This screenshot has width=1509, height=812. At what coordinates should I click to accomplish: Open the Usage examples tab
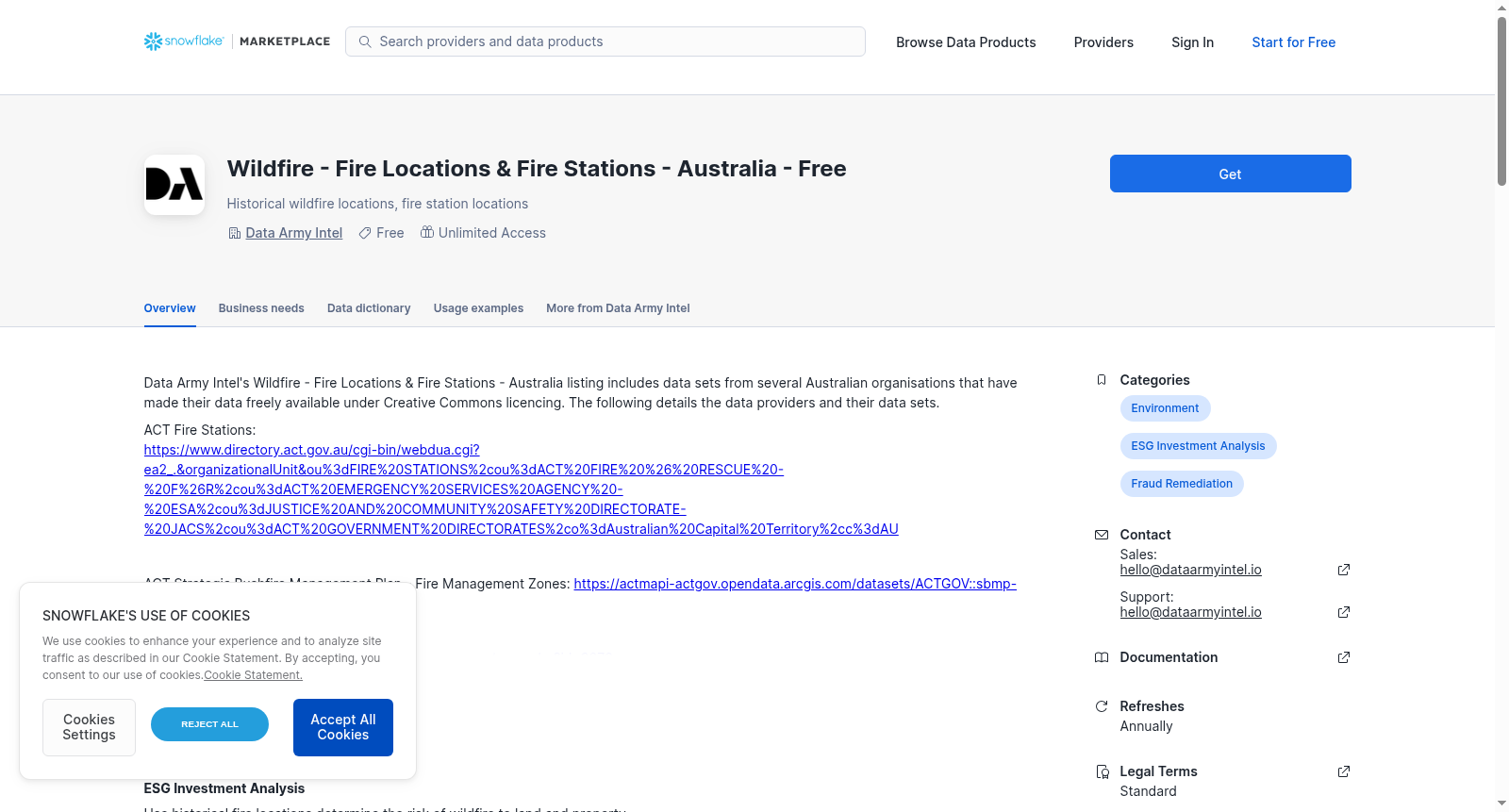pyautogui.click(x=478, y=308)
